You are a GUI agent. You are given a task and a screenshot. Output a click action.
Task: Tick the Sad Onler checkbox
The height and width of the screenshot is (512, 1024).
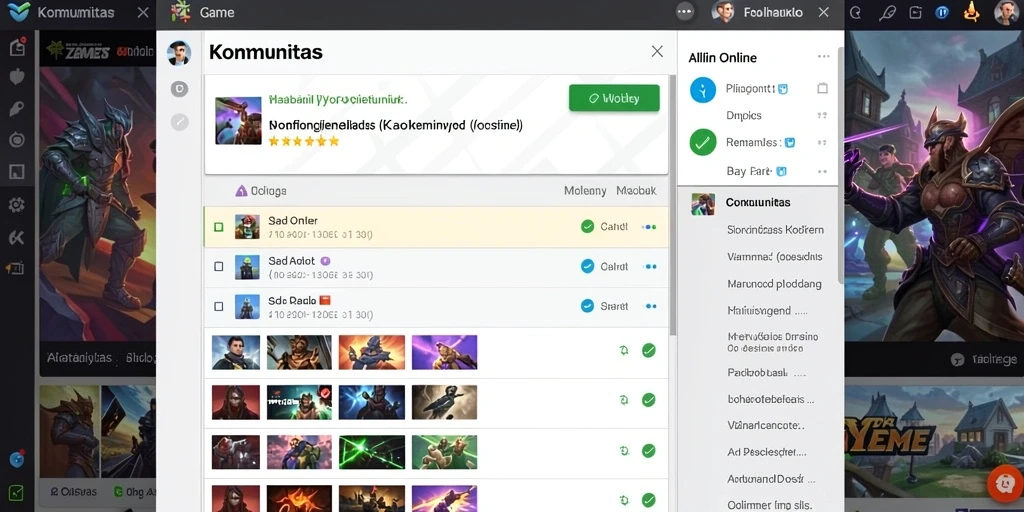click(x=219, y=227)
